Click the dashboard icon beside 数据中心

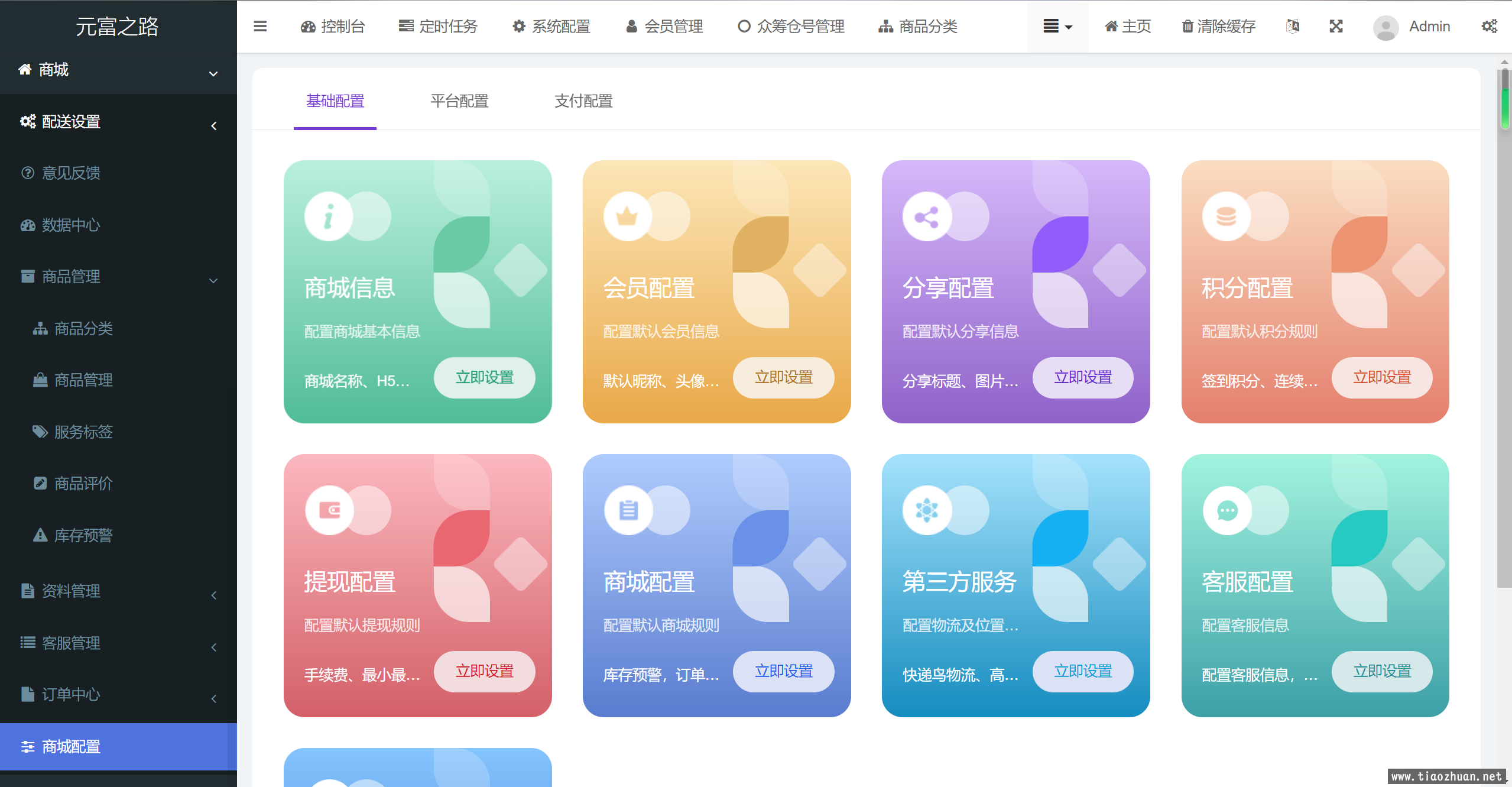point(28,225)
